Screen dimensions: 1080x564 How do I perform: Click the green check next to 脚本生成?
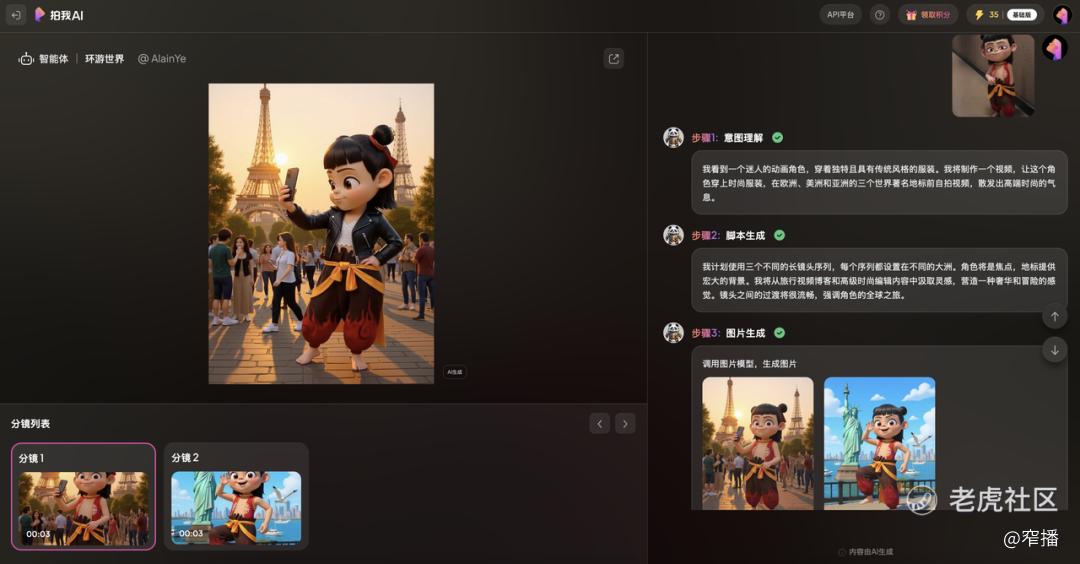tap(779, 235)
